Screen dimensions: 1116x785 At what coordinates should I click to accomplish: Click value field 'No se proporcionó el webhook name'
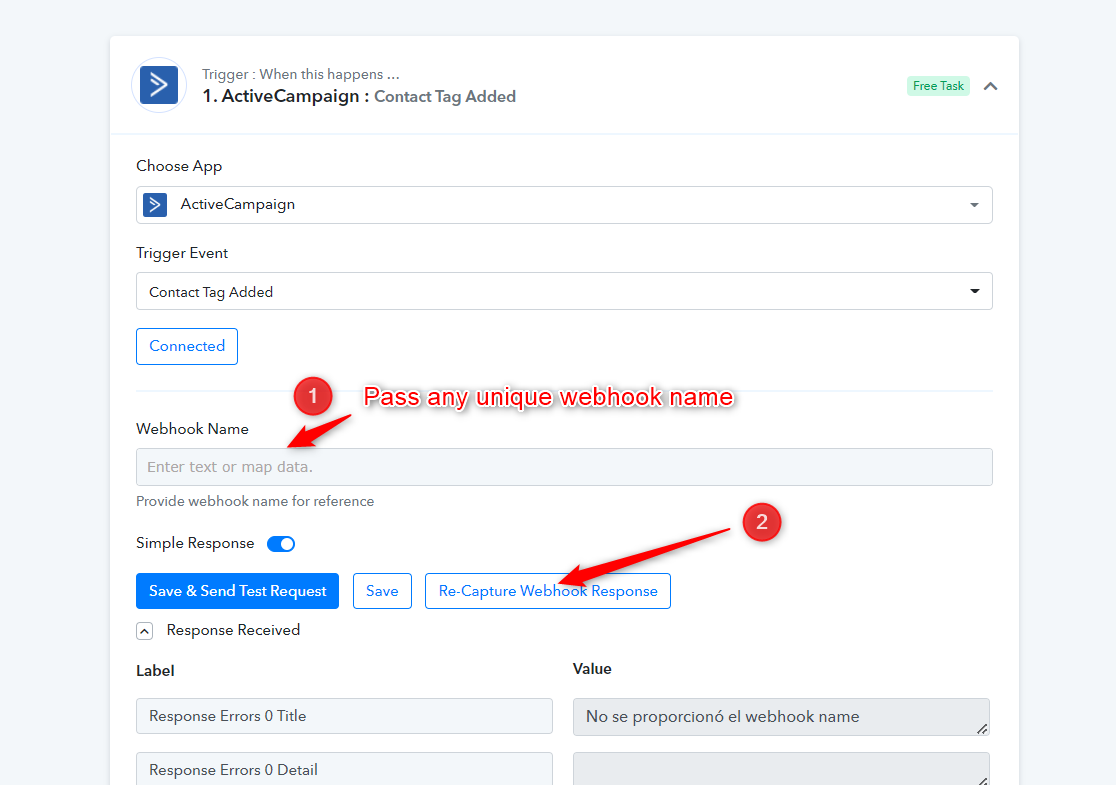coord(781,717)
